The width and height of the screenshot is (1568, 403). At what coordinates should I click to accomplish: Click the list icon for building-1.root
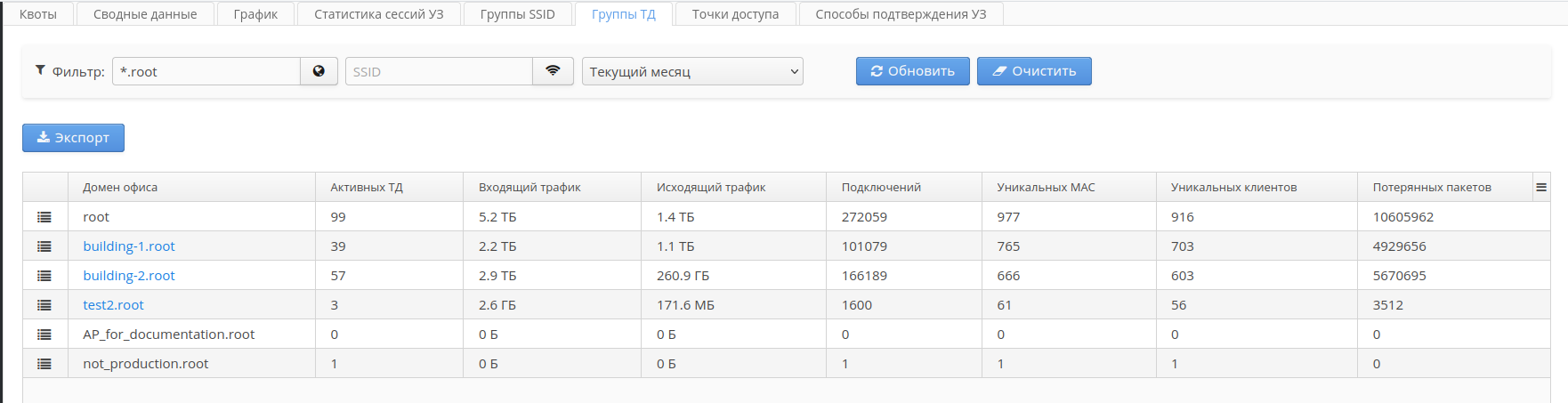point(44,246)
